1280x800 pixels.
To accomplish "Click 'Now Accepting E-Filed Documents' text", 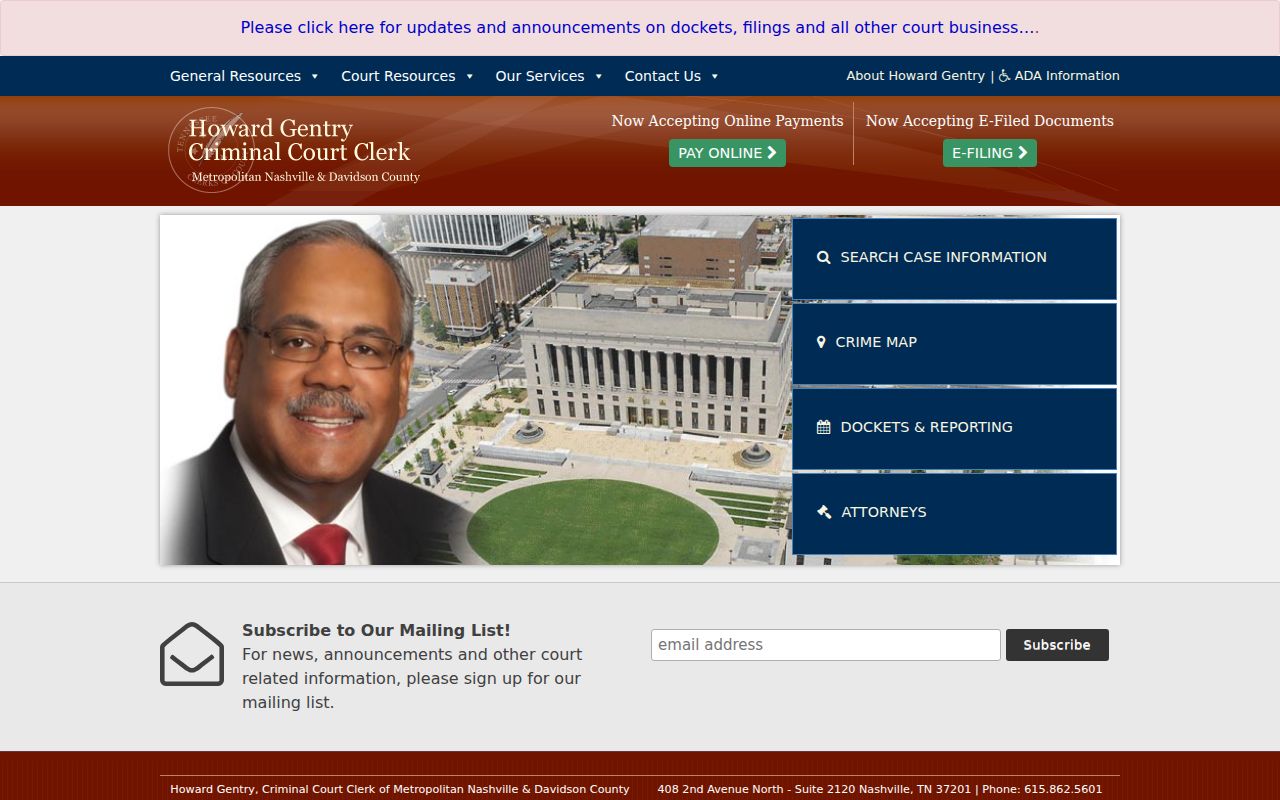I will [989, 121].
